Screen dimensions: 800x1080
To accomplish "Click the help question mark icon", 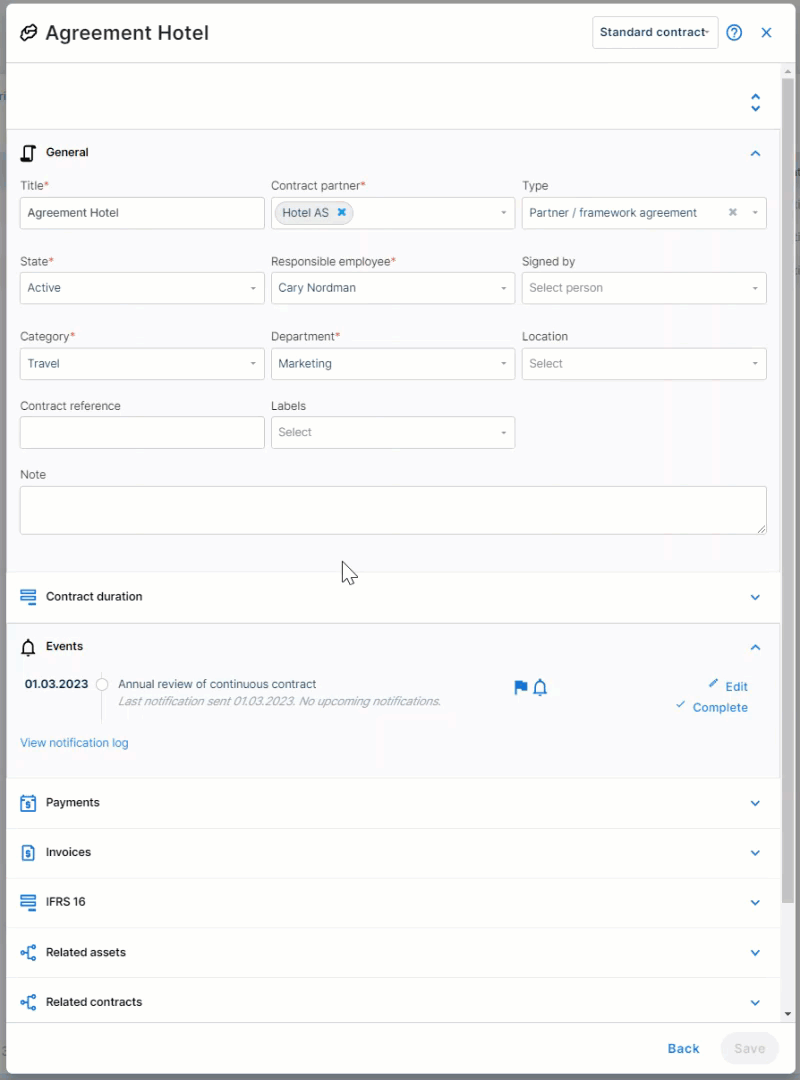I will tap(734, 32).
